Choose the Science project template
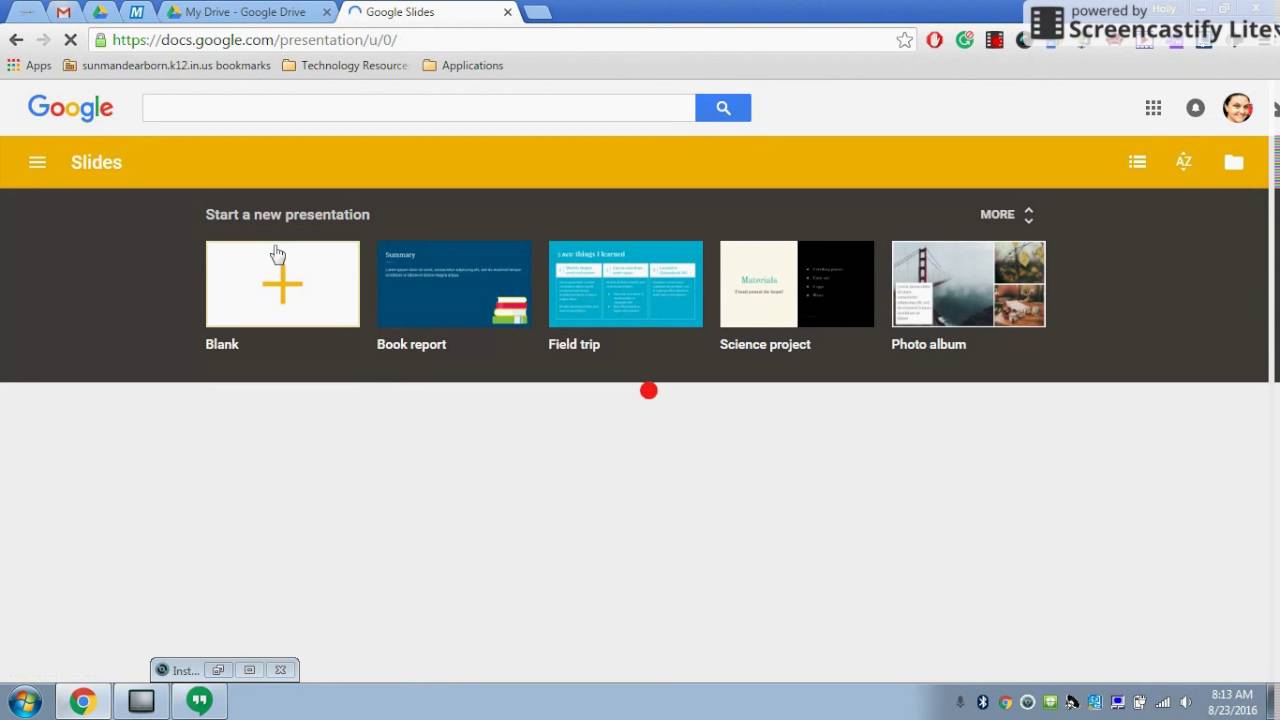This screenshot has width=1280, height=720. click(x=797, y=284)
